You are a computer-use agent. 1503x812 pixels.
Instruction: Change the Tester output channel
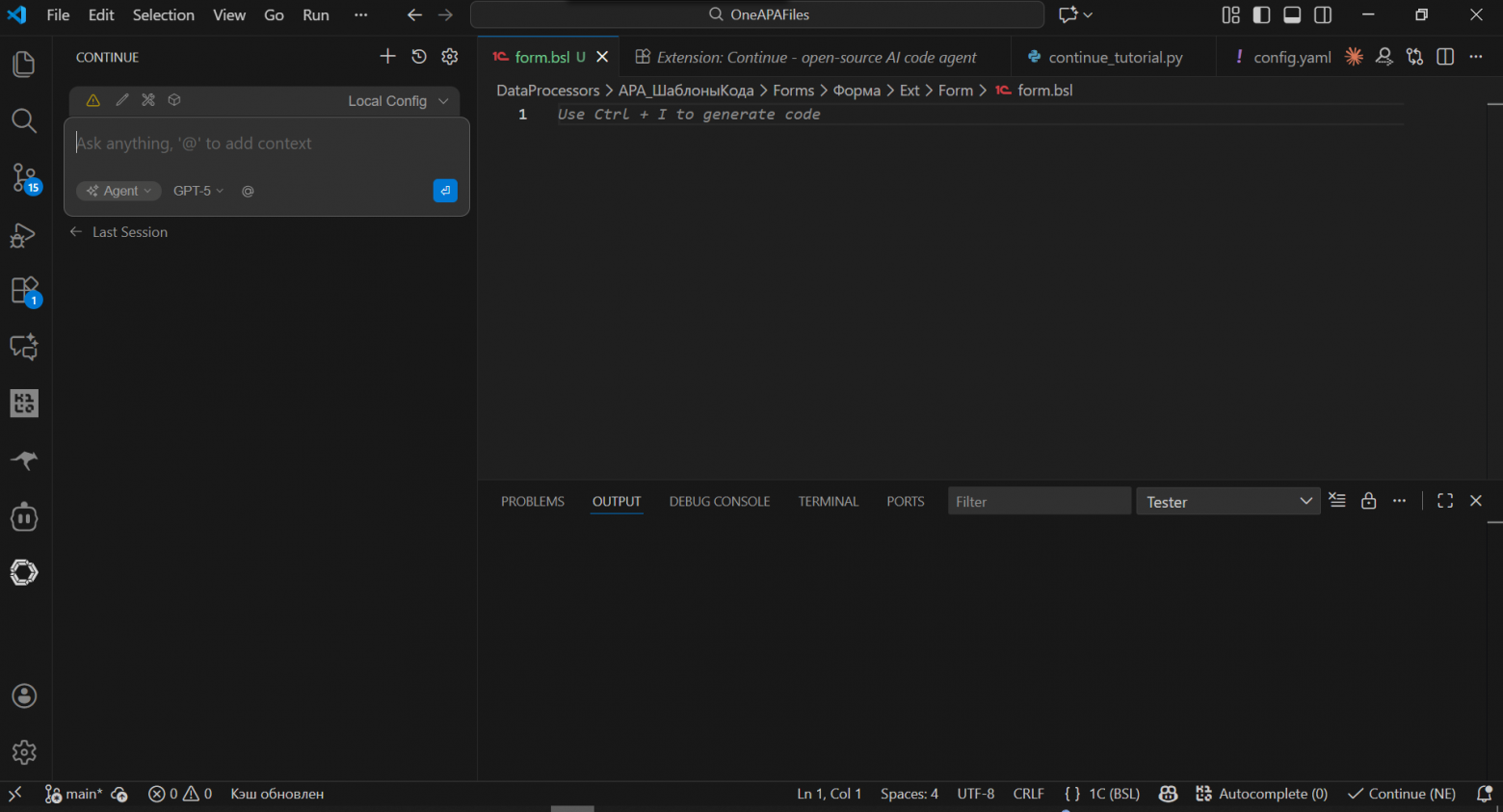1227,500
